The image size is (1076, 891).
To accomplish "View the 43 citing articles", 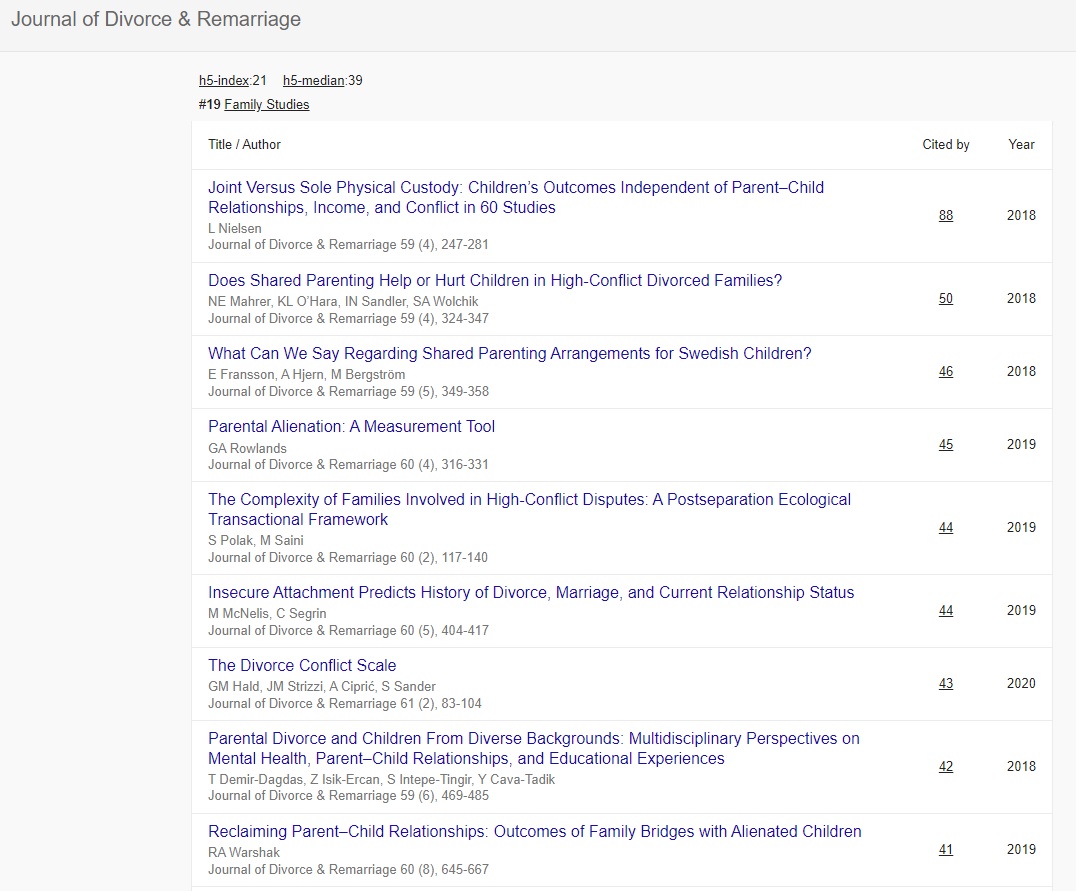I will [946, 684].
